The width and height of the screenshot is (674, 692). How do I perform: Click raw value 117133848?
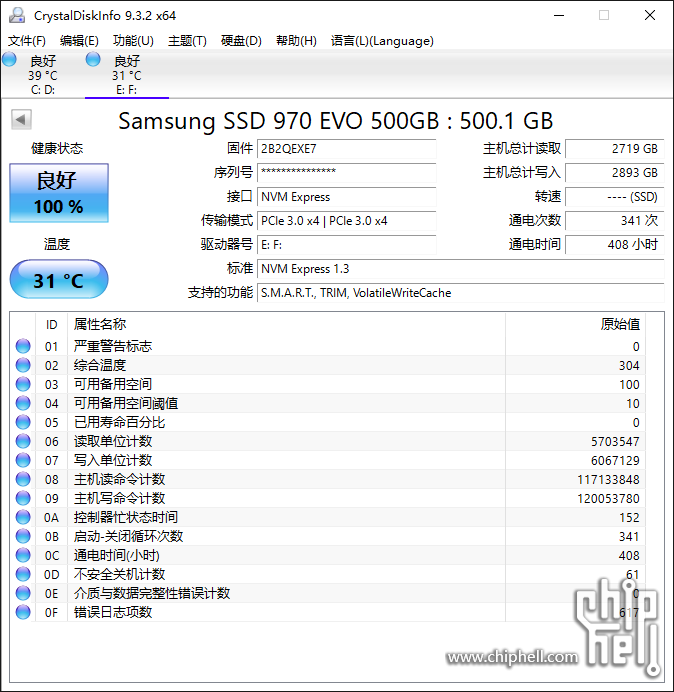tap(609, 479)
